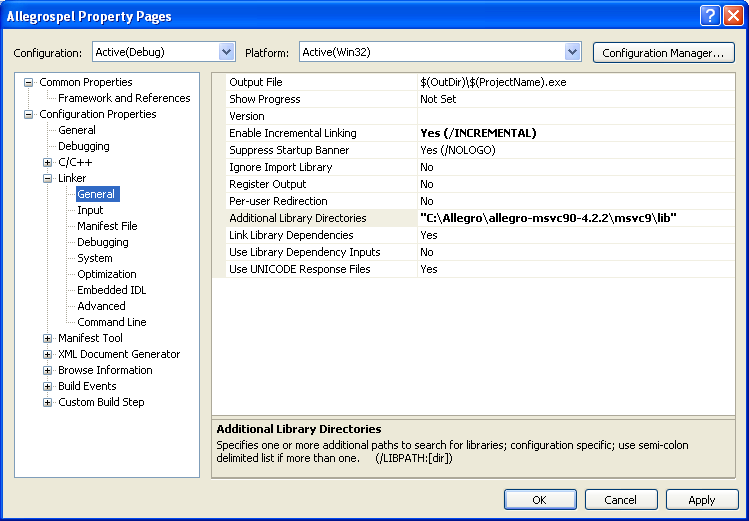Click the OK button
The image size is (749, 521).
coord(540,500)
